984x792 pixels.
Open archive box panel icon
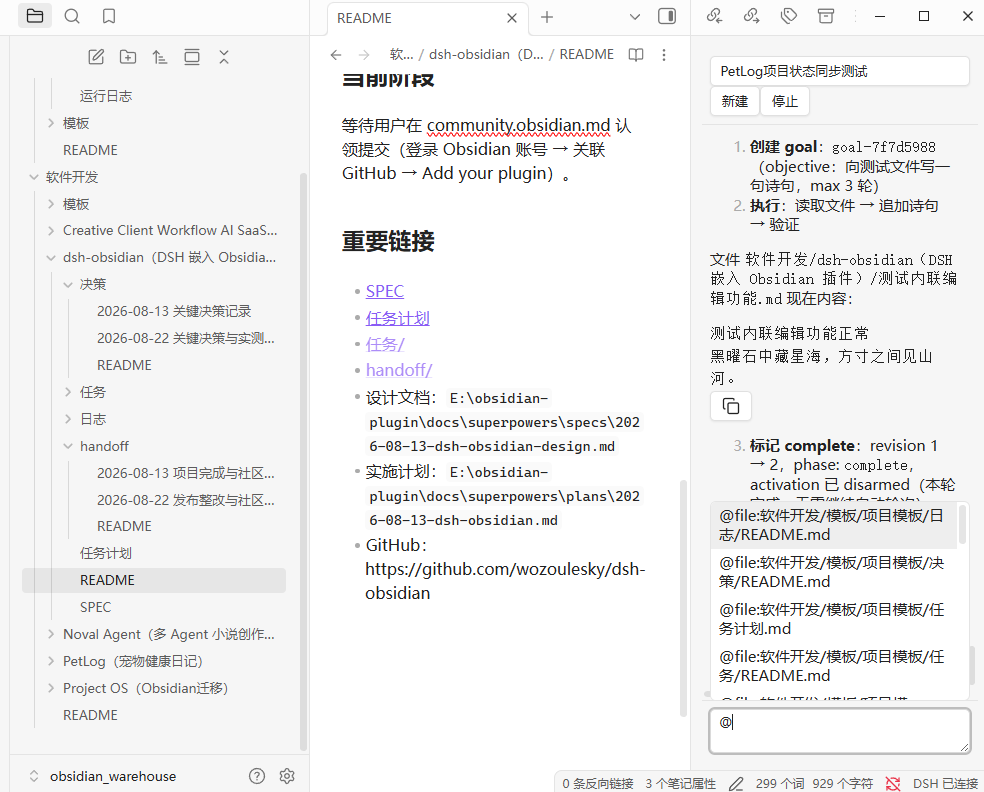pyautogui.click(x=826, y=16)
